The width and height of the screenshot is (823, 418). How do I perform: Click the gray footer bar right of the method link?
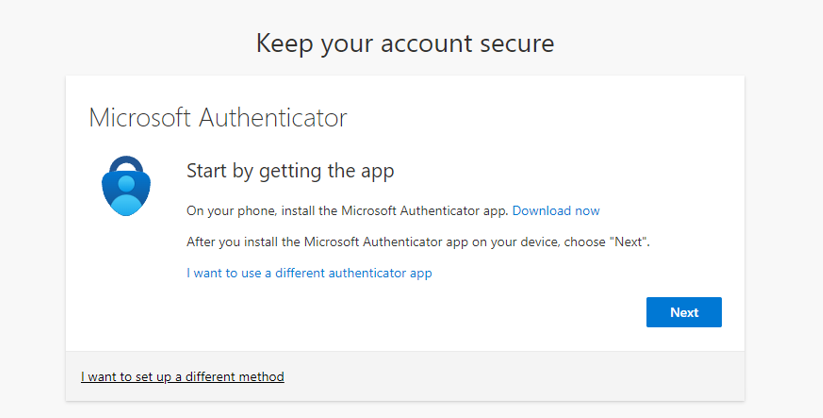pyautogui.click(x=520, y=377)
